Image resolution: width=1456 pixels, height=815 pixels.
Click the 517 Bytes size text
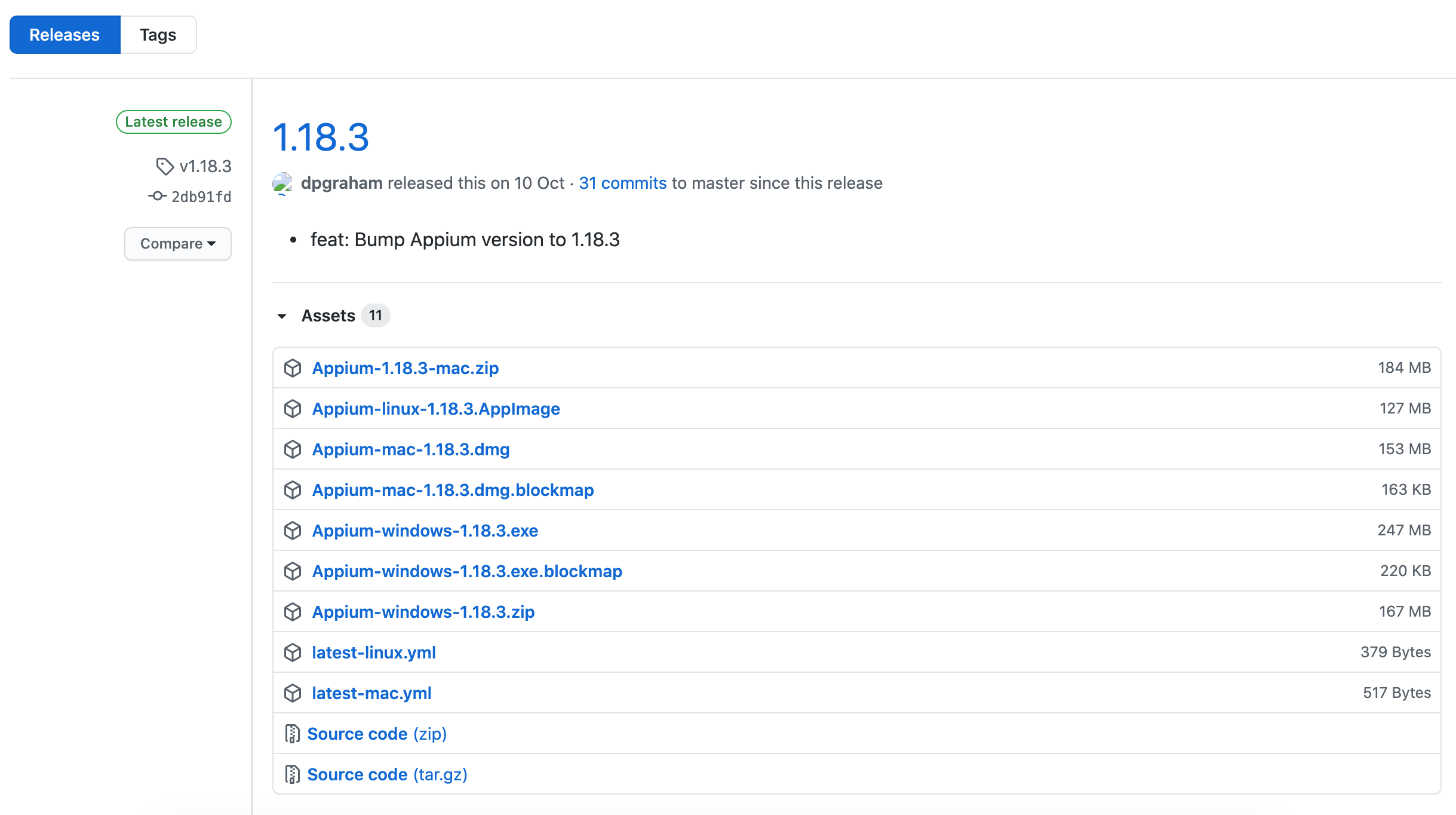[1397, 693]
